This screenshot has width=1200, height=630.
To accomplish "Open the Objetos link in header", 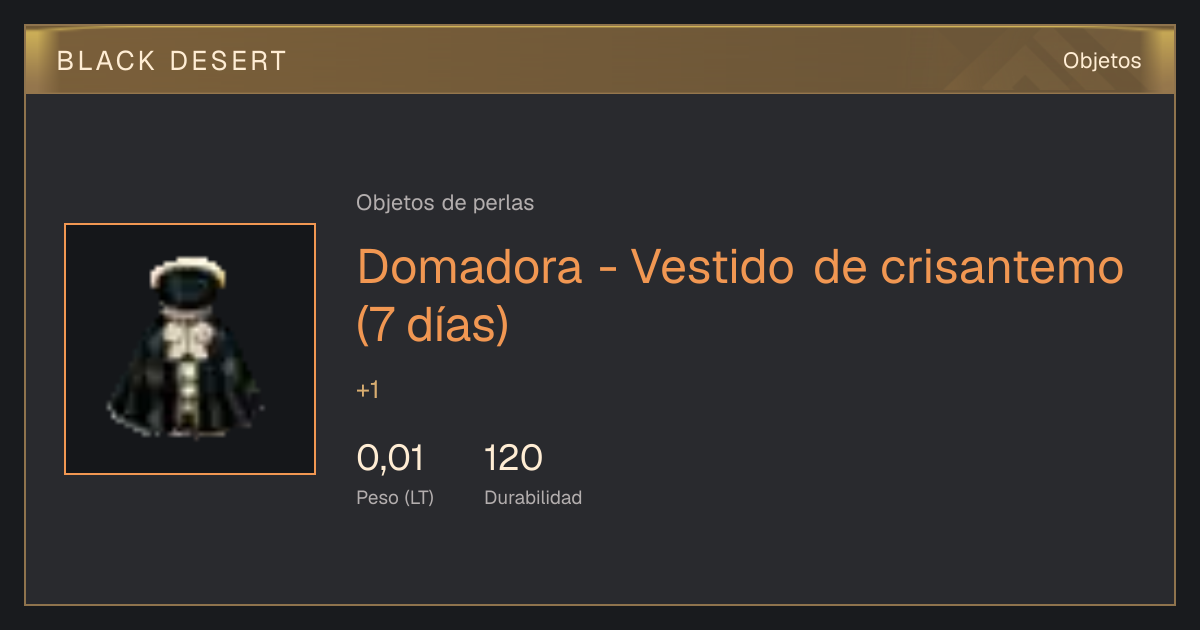I will point(1102,61).
